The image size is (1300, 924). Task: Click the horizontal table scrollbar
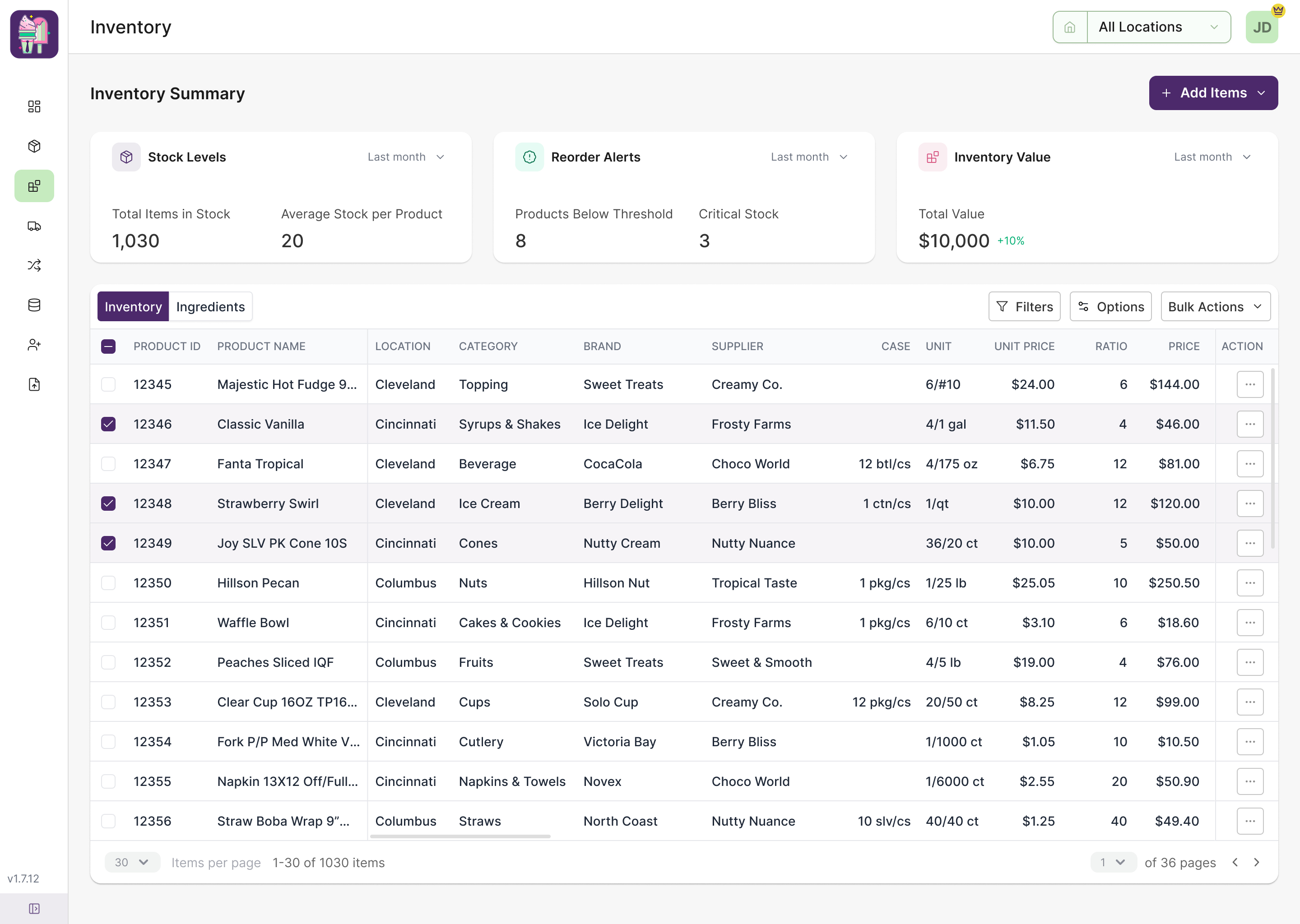point(460,836)
